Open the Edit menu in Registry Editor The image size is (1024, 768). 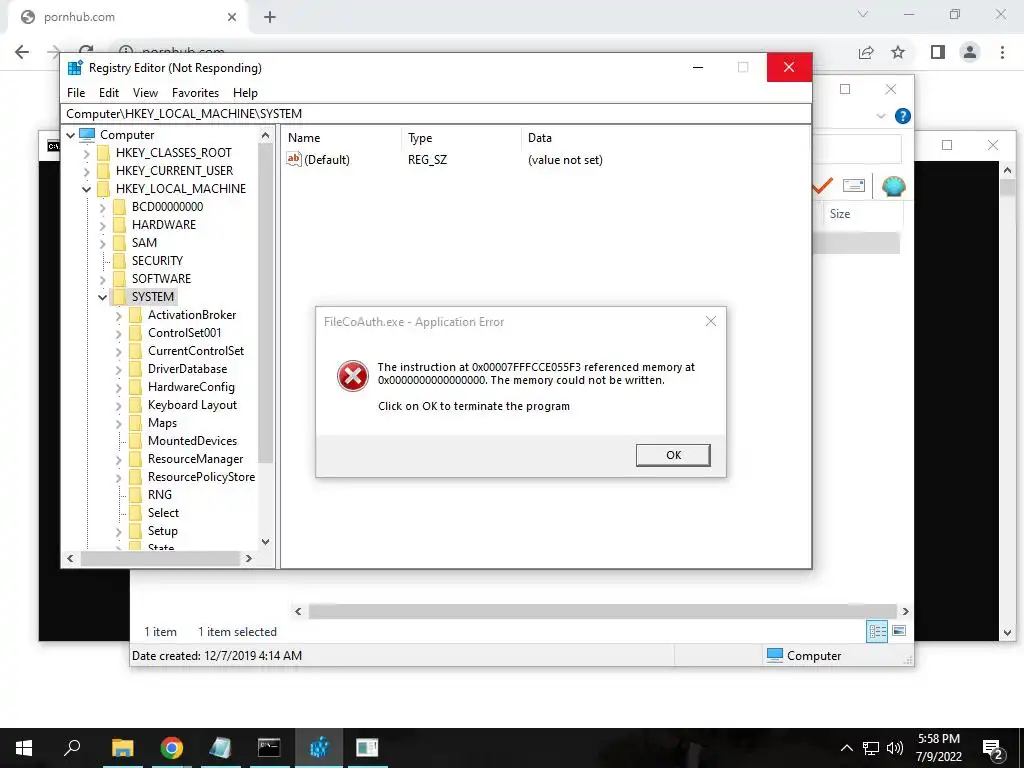tap(108, 93)
